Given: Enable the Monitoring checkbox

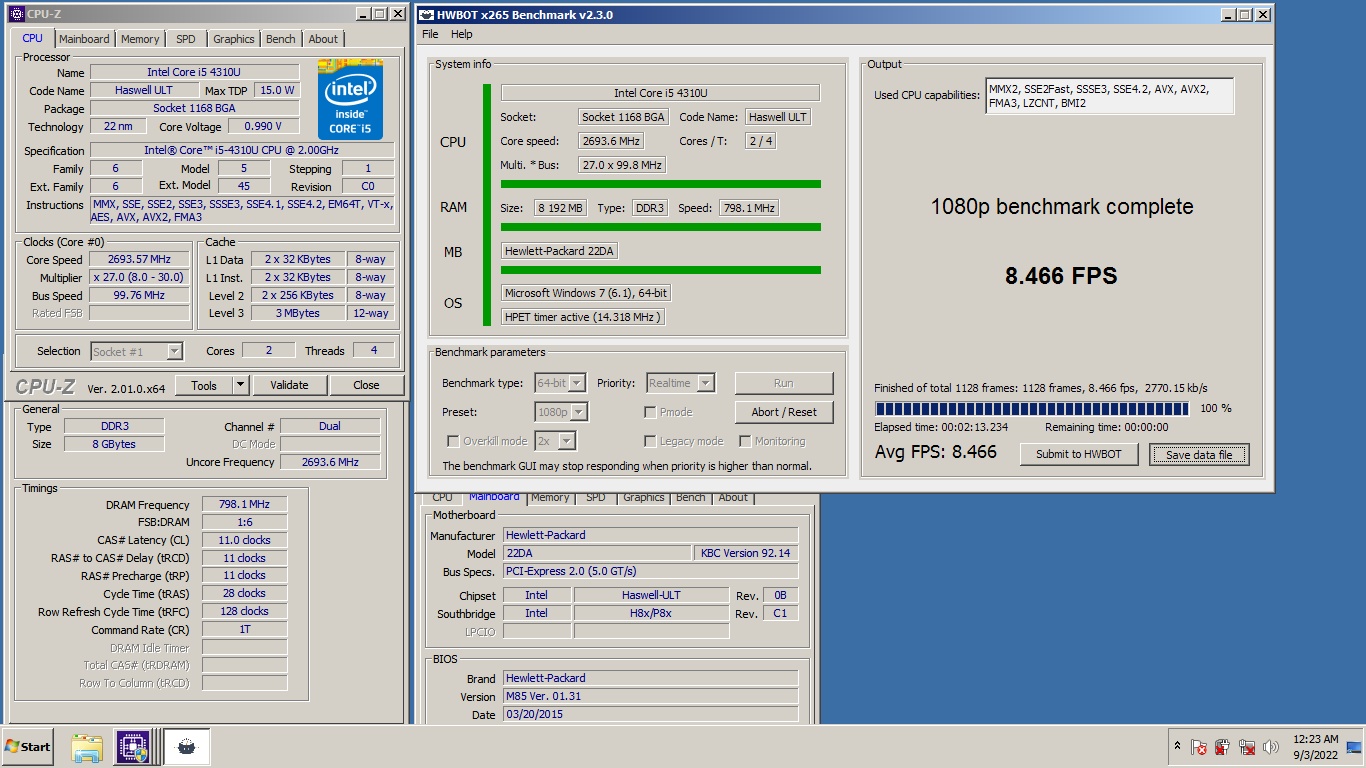Looking at the screenshot, I should (x=745, y=441).
